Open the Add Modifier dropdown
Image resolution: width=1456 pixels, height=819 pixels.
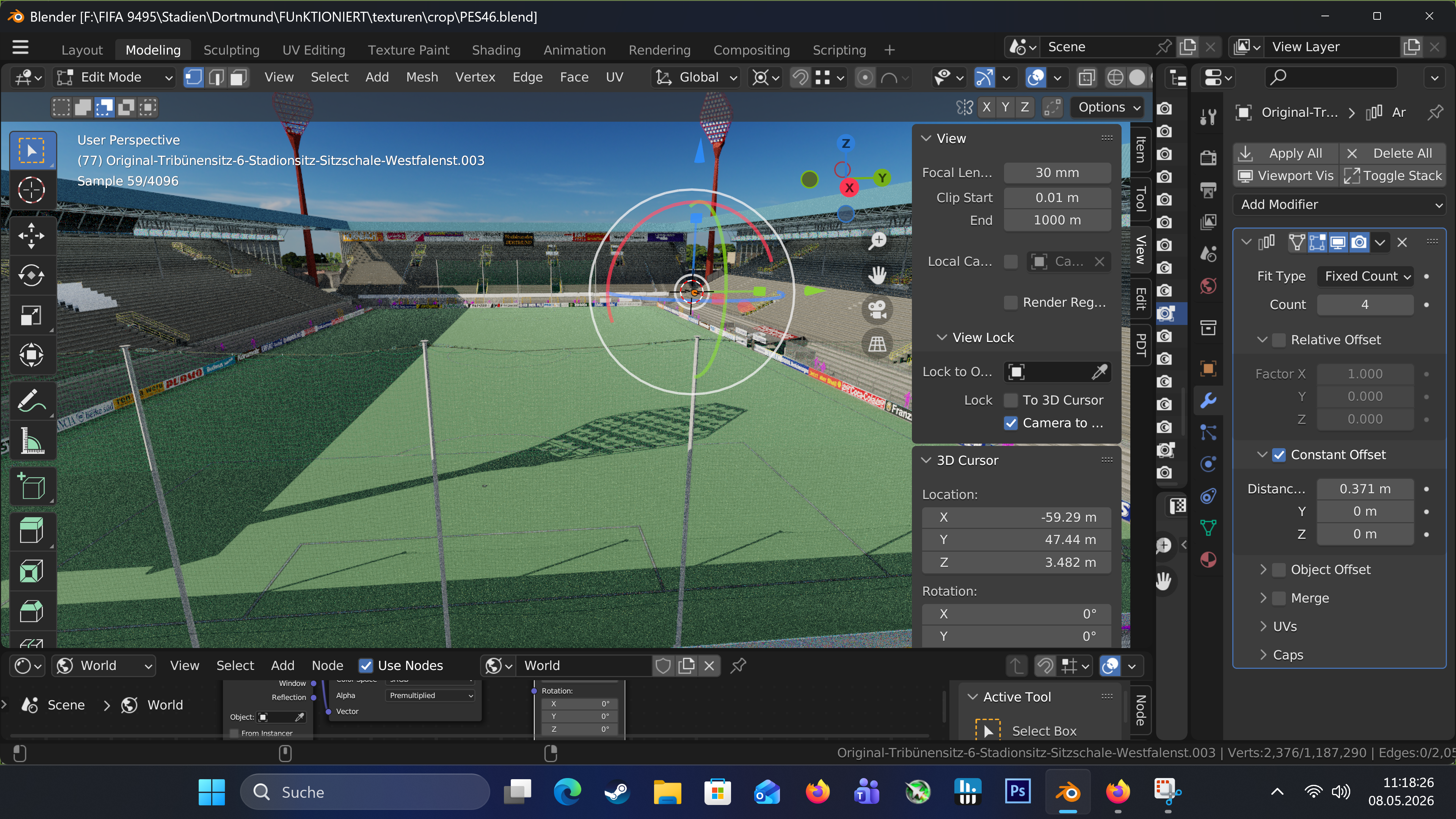[1339, 205]
